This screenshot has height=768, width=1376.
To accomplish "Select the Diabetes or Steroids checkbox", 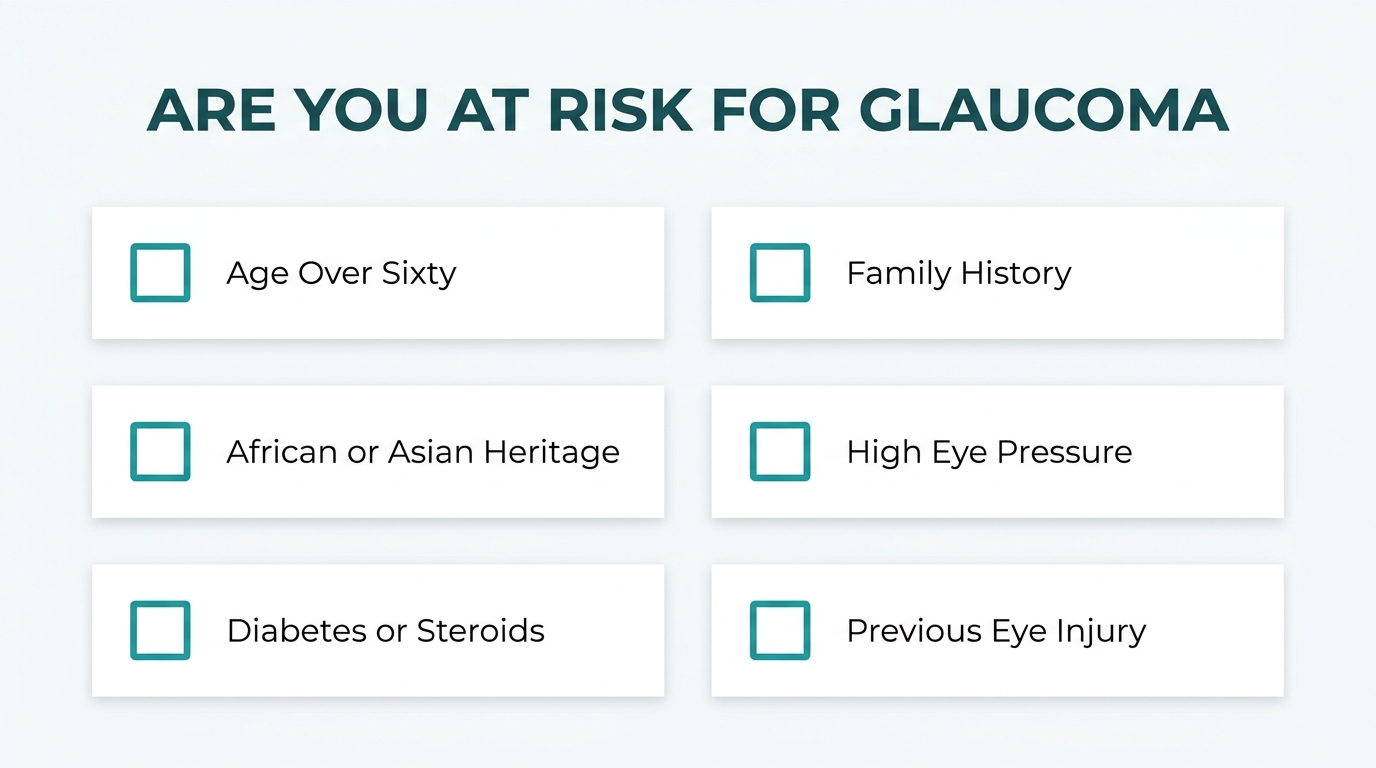I will (x=160, y=630).
